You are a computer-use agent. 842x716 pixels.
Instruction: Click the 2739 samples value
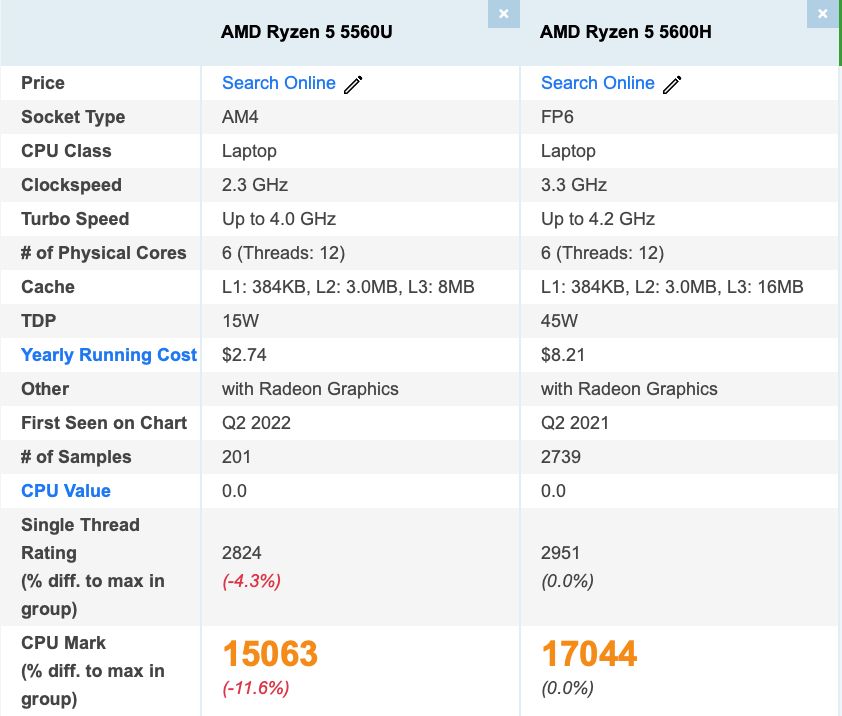[x=561, y=457]
